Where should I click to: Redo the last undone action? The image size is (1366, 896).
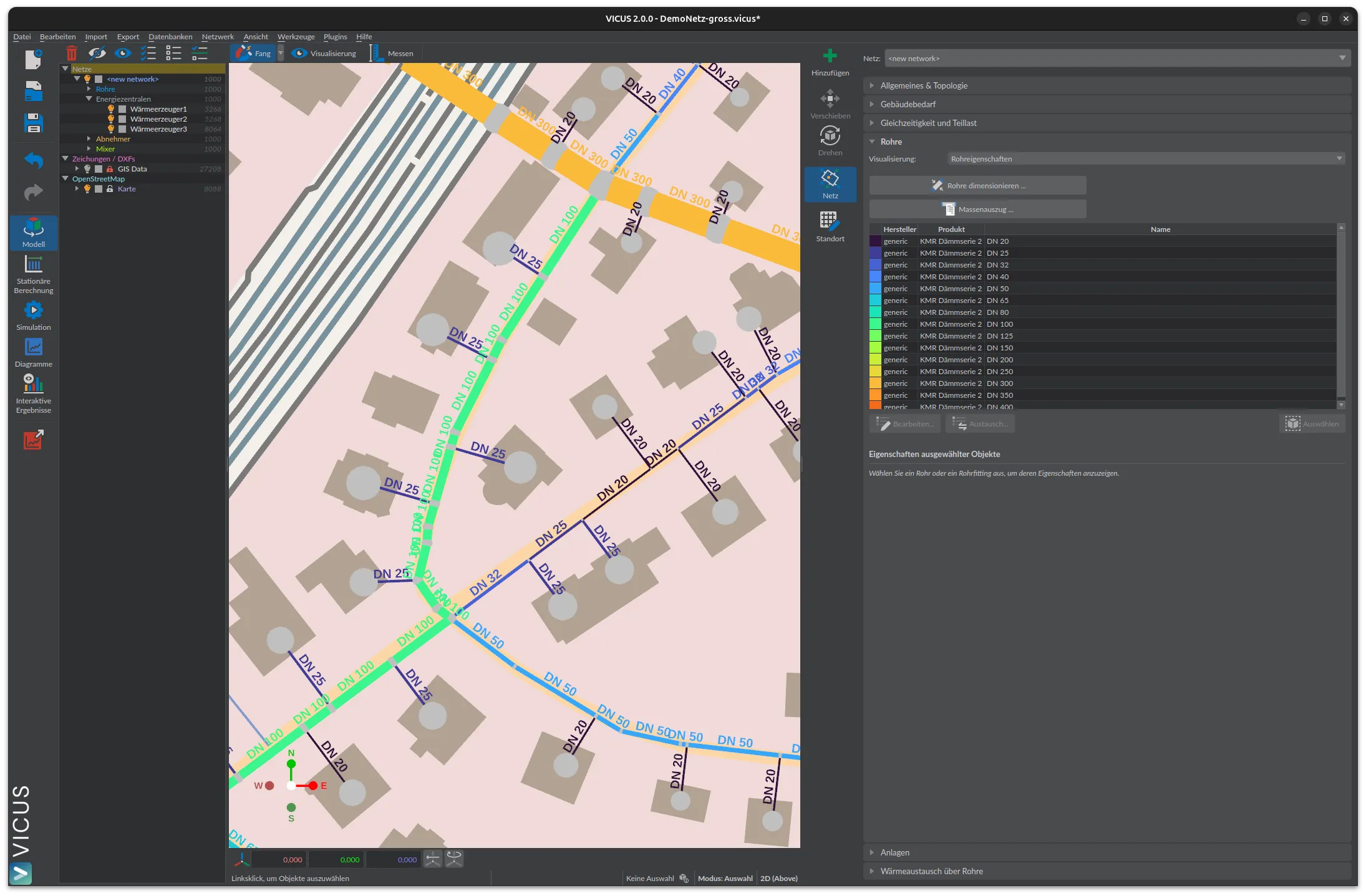(33, 192)
